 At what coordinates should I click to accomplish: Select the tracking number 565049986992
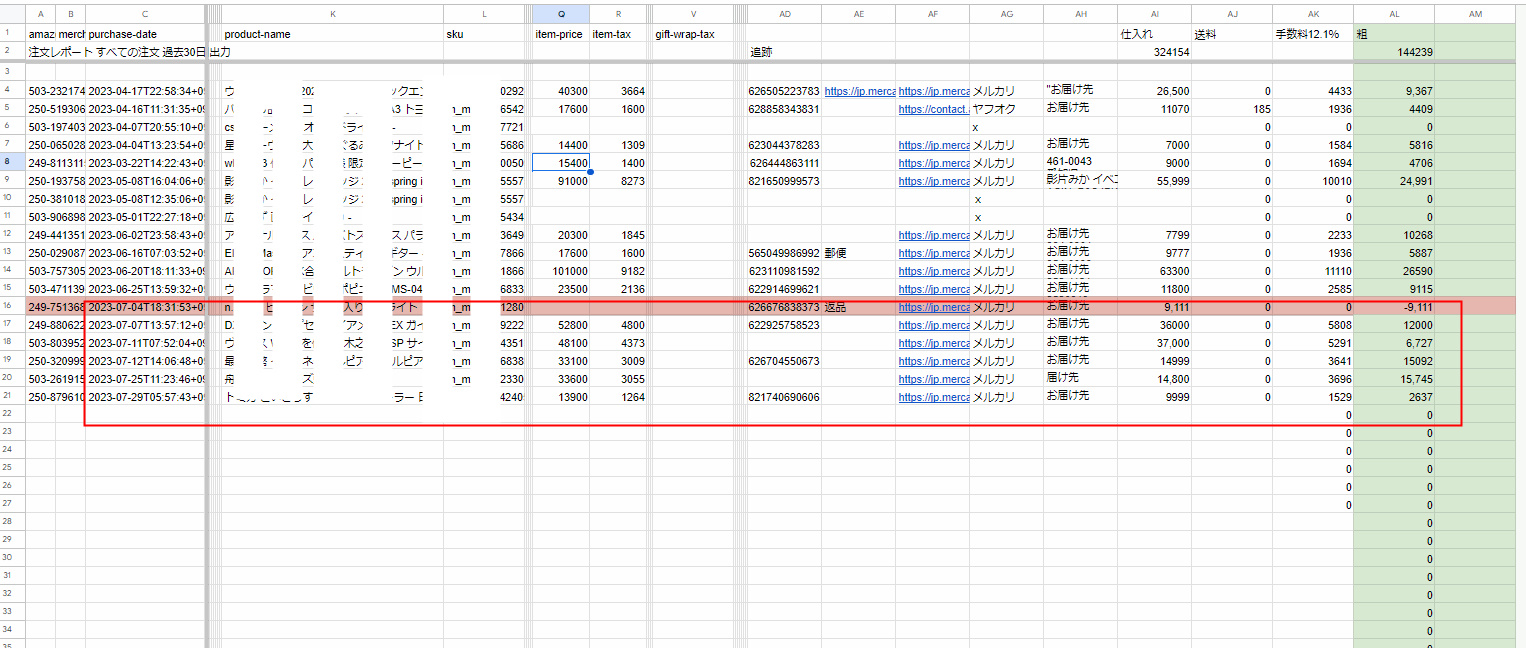(x=784, y=253)
